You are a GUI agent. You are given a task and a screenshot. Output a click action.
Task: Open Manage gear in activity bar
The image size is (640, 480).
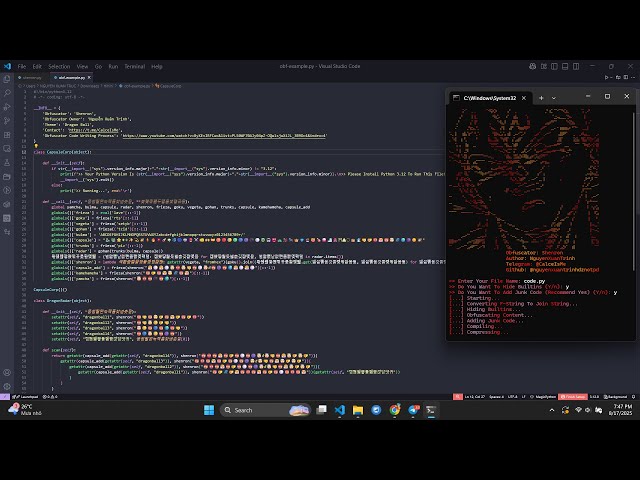7,386
